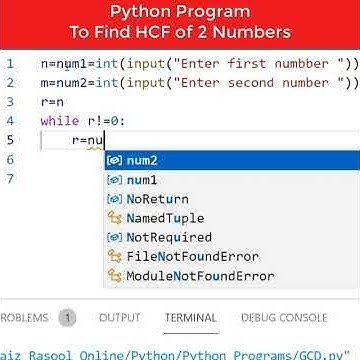Click the variable icon beside NotRequired

(114, 237)
